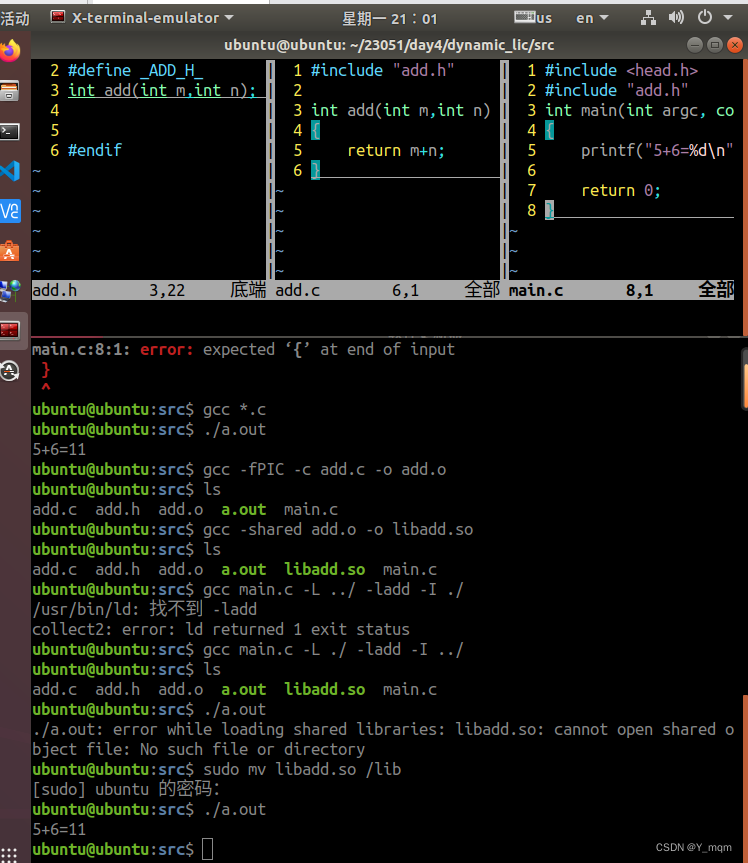Screen dimensions: 748x863
Task: Click the '#endif' line in add.h
Action: [95, 150]
